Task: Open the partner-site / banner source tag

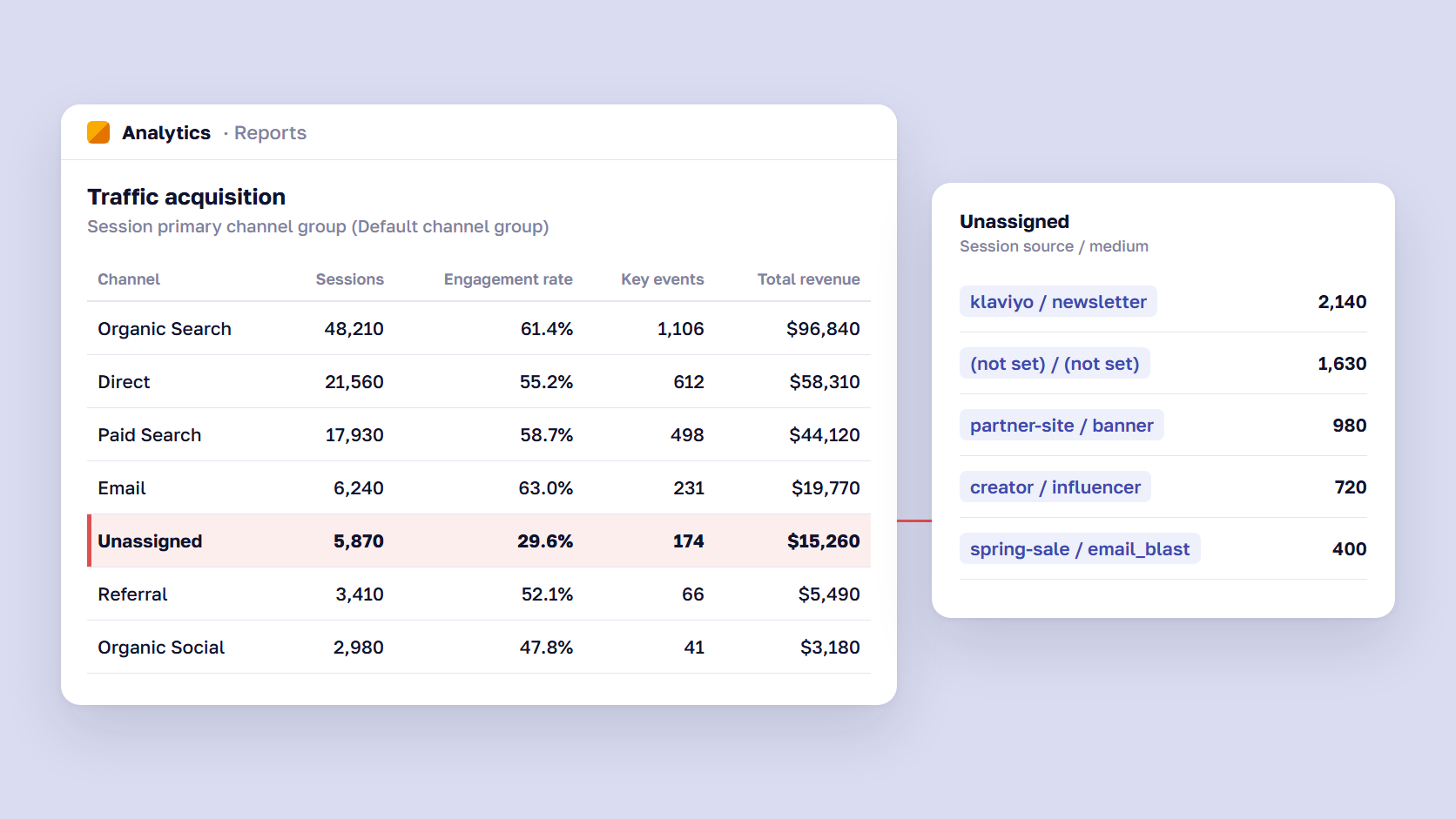Action: [x=1062, y=426]
